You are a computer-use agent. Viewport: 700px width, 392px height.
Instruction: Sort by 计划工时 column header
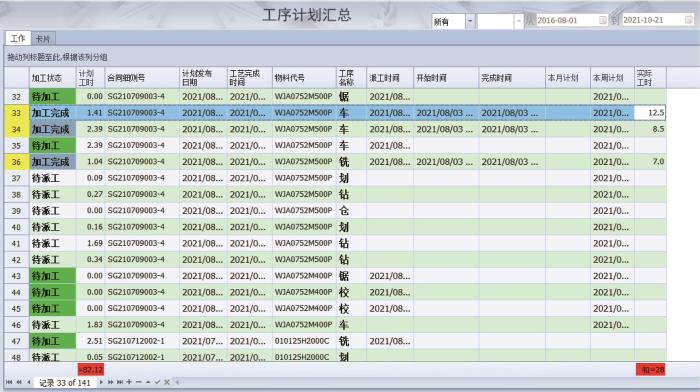coord(90,78)
